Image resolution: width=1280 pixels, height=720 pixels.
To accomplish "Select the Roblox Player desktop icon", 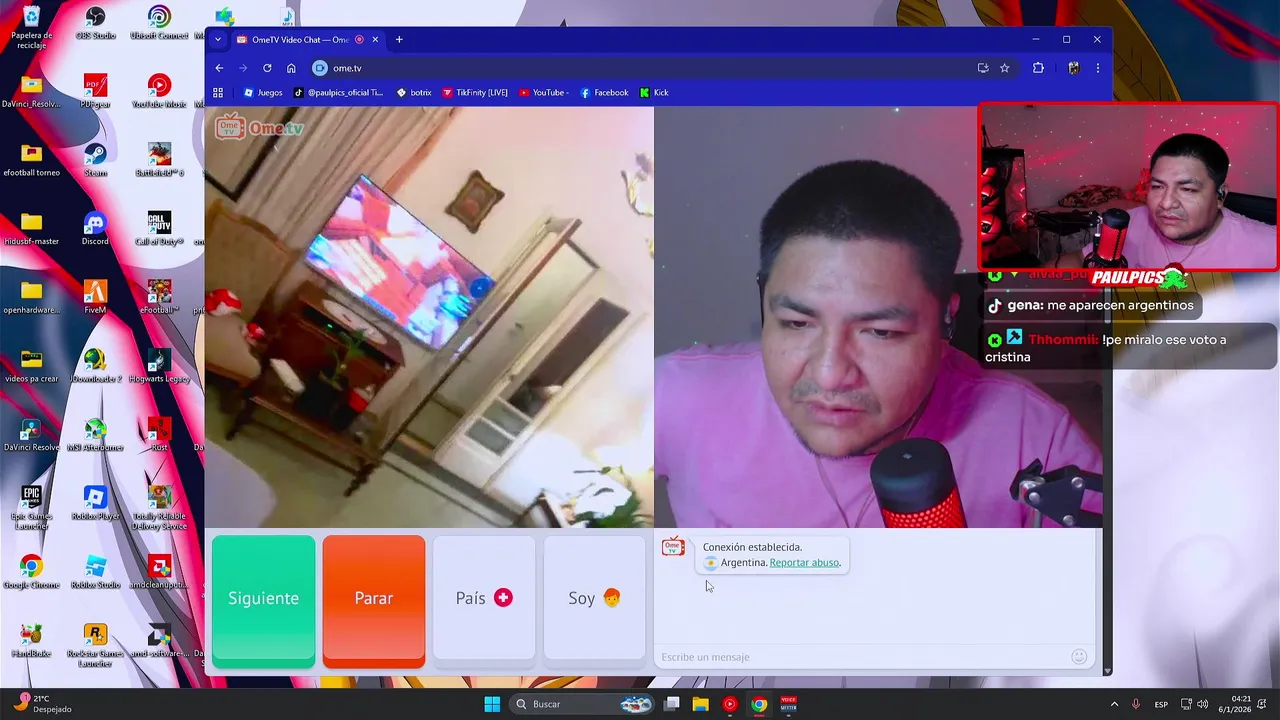I will [x=95, y=503].
